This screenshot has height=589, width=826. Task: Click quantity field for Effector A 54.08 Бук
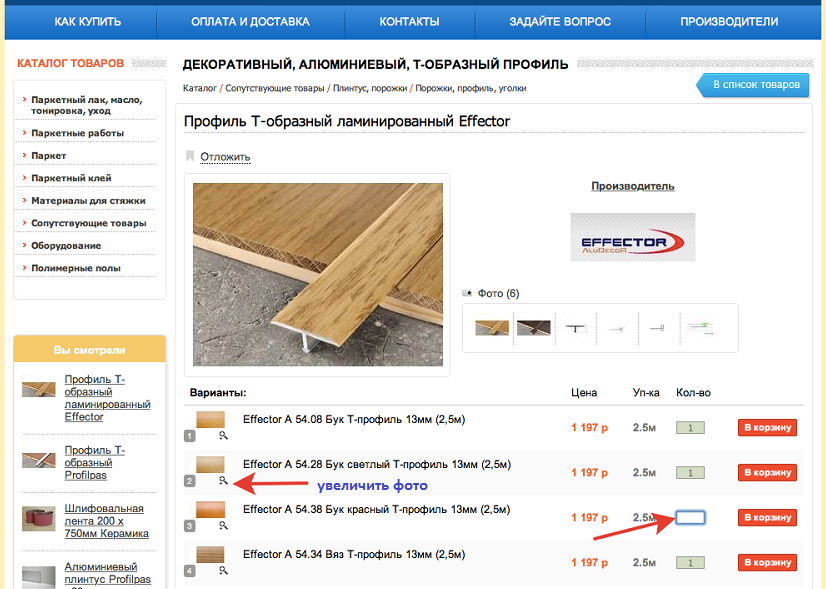[690, 428]
